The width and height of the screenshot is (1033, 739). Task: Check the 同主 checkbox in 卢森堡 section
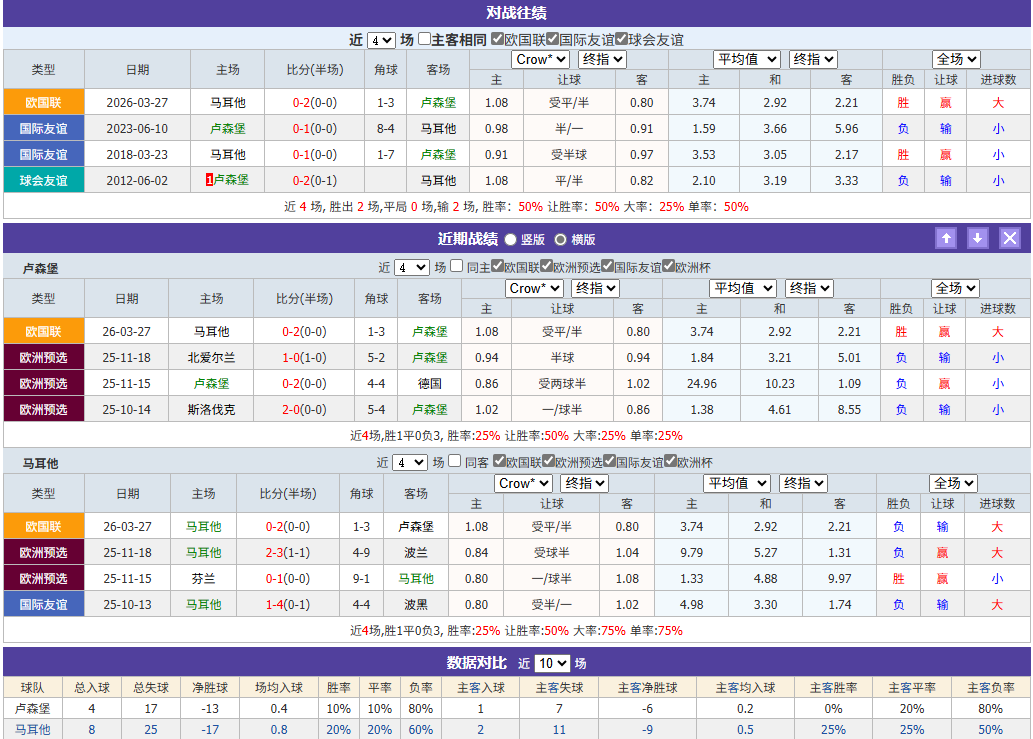pos(457,264)
